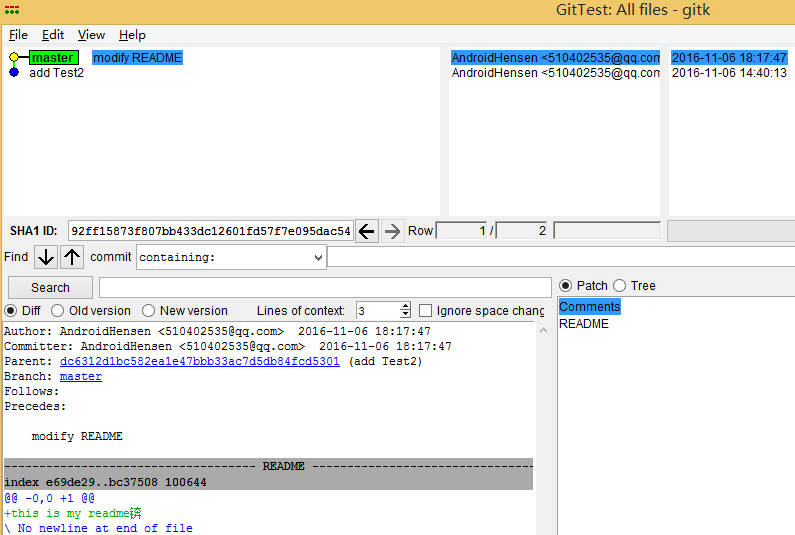Select the Old version radio button
This screenshot has height=535, width=795.
point(57,310)
